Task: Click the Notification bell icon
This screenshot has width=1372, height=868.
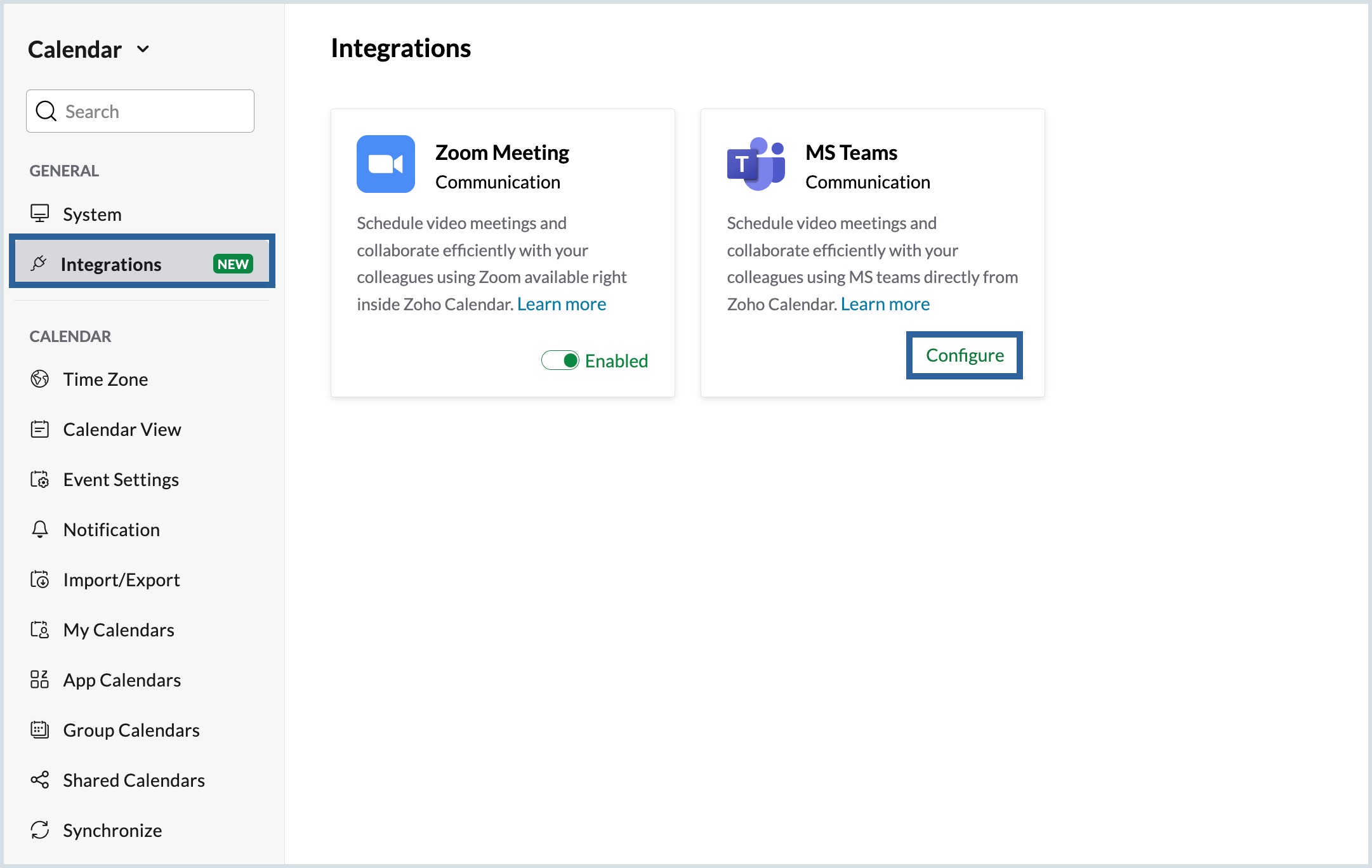Action: (x=40, y=529)
